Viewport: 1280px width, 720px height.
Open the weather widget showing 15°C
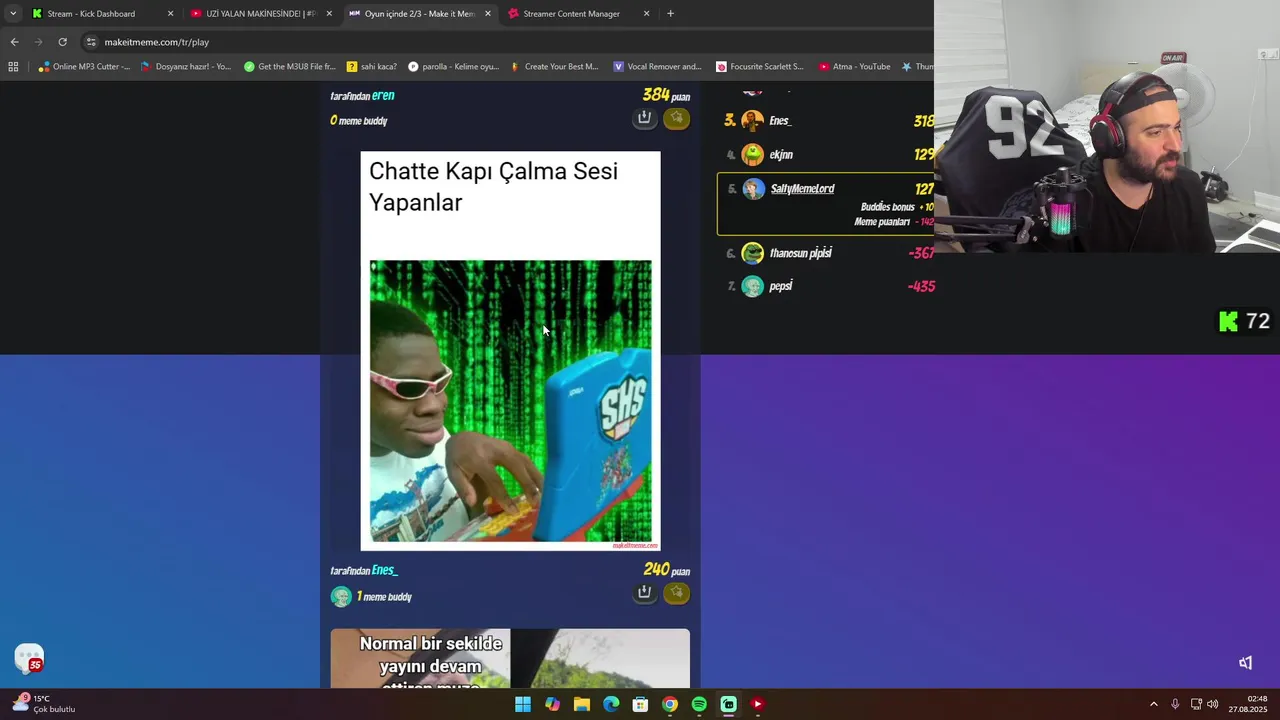(x=43, y=704)
